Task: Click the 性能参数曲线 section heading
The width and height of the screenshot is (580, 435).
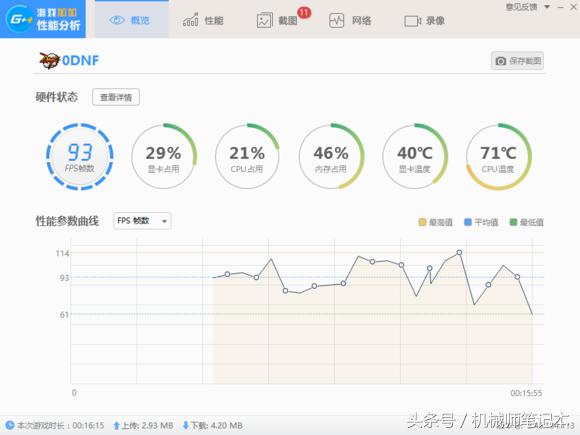Action: point(67,221)
